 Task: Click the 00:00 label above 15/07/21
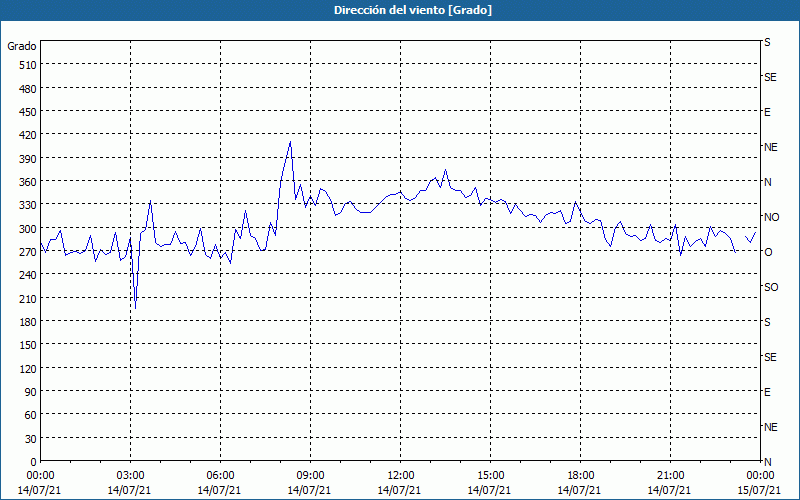tap(760, 476)
